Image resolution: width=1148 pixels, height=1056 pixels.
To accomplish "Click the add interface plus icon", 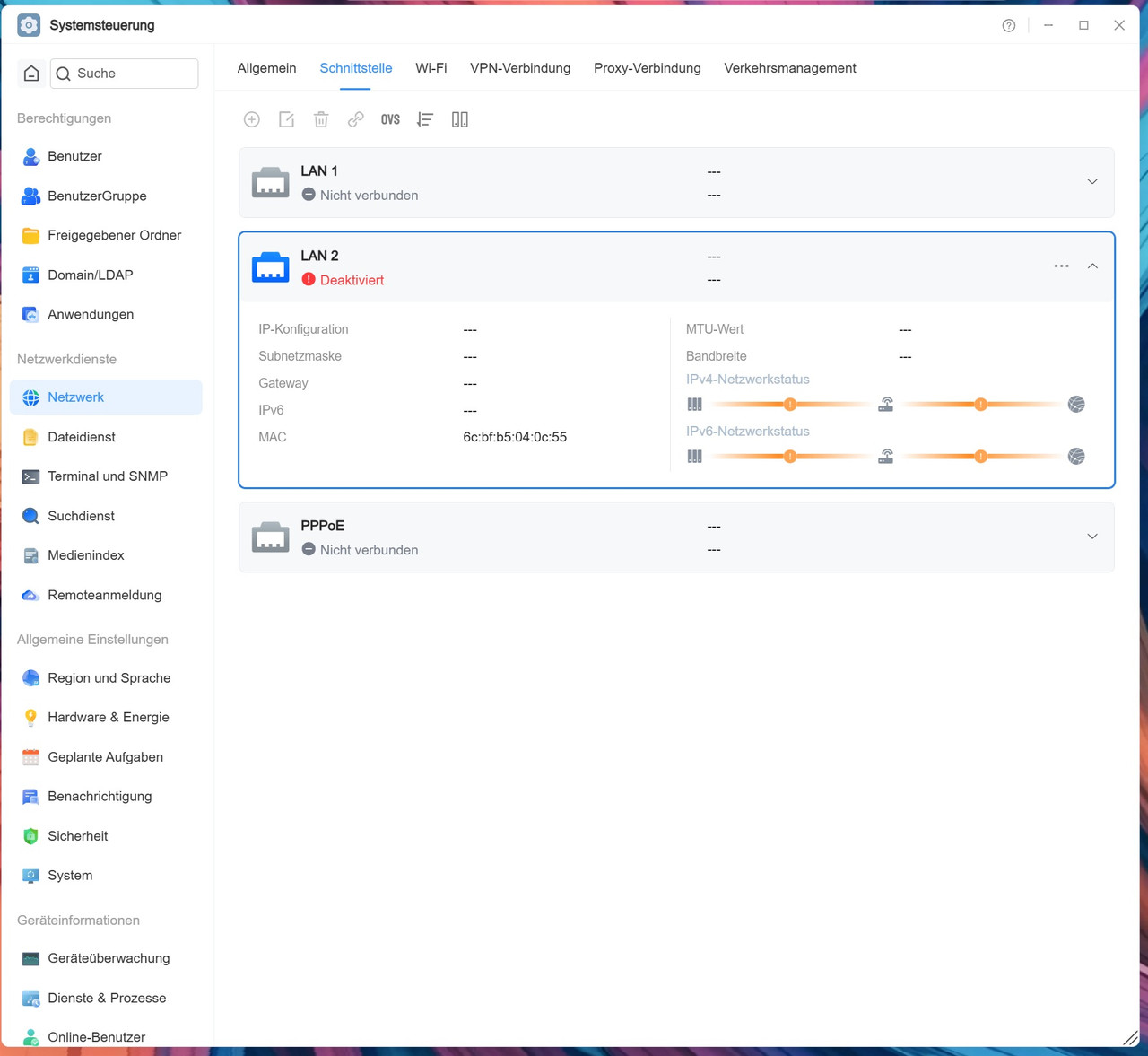I will point(252,119).
